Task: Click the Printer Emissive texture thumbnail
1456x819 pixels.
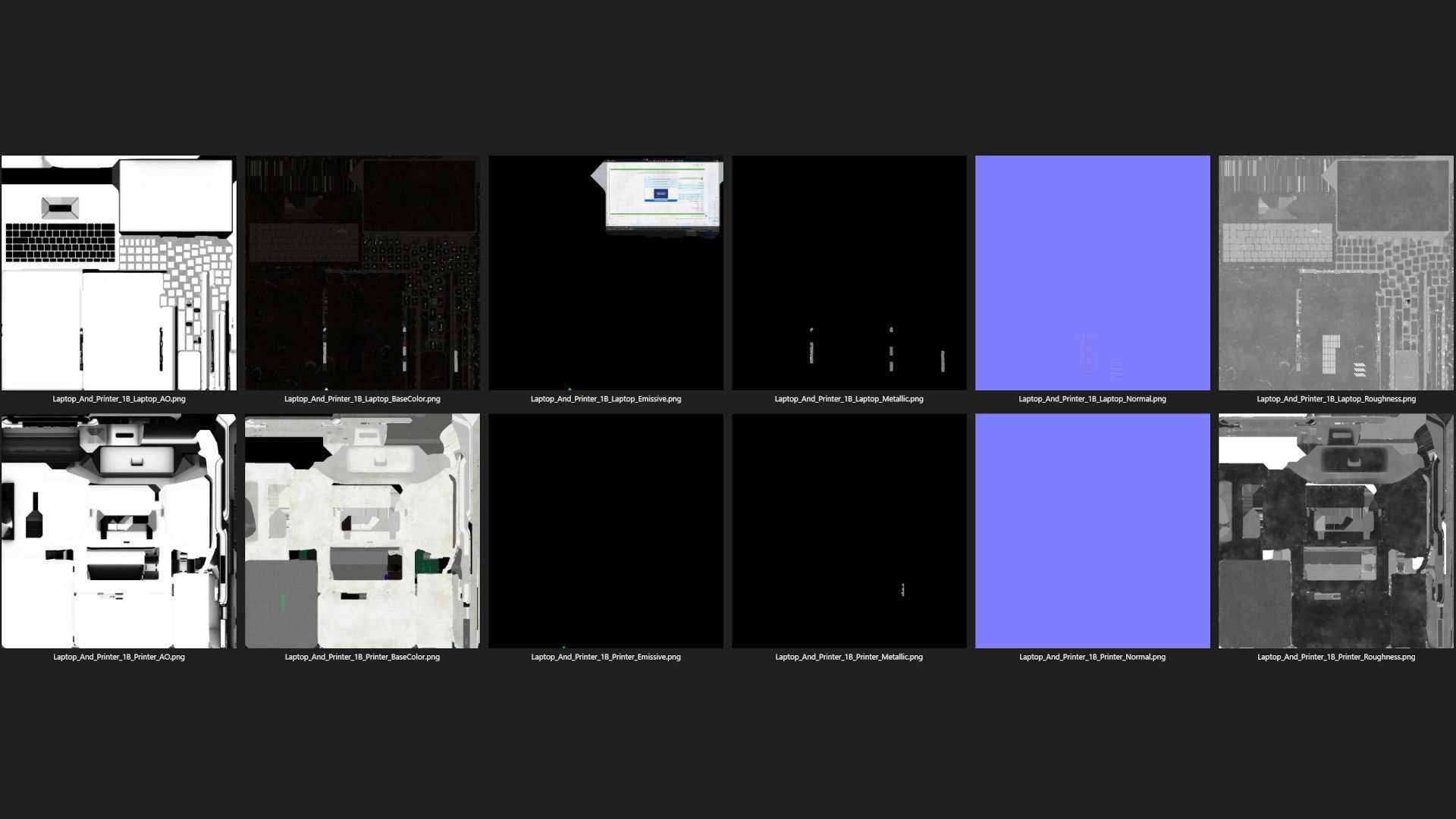Action: click(606, 531)
